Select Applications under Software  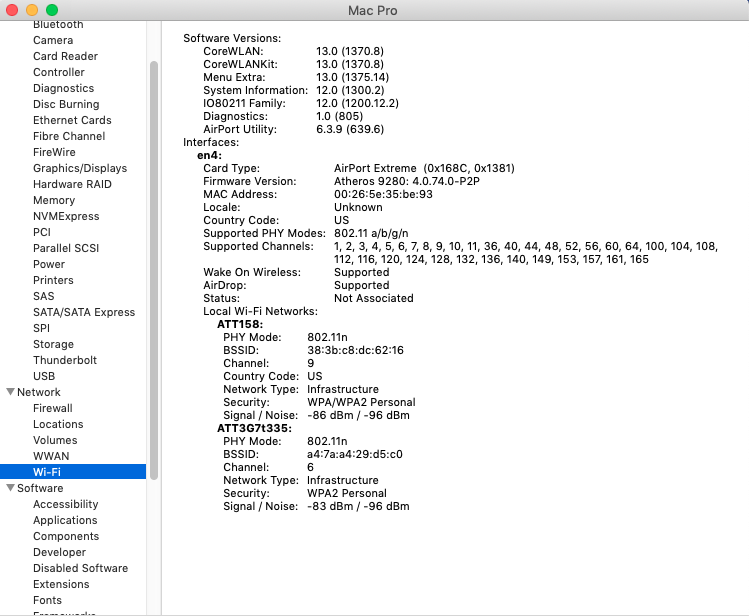coord(65,520)
